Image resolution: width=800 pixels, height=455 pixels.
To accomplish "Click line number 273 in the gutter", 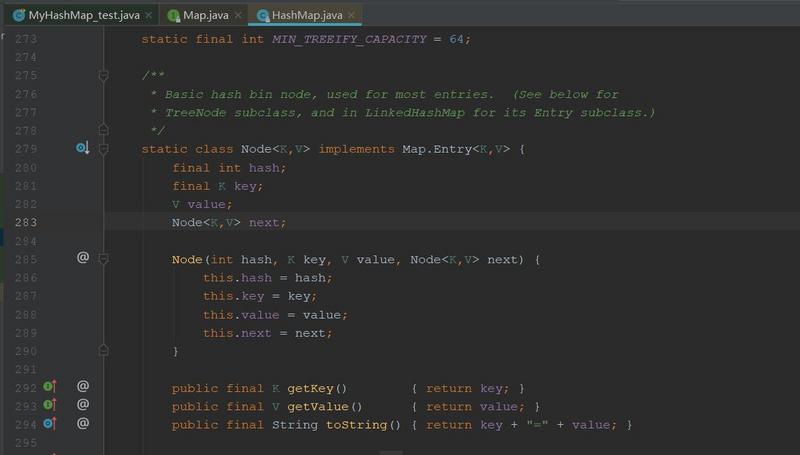I will click(x=26, y=39).
